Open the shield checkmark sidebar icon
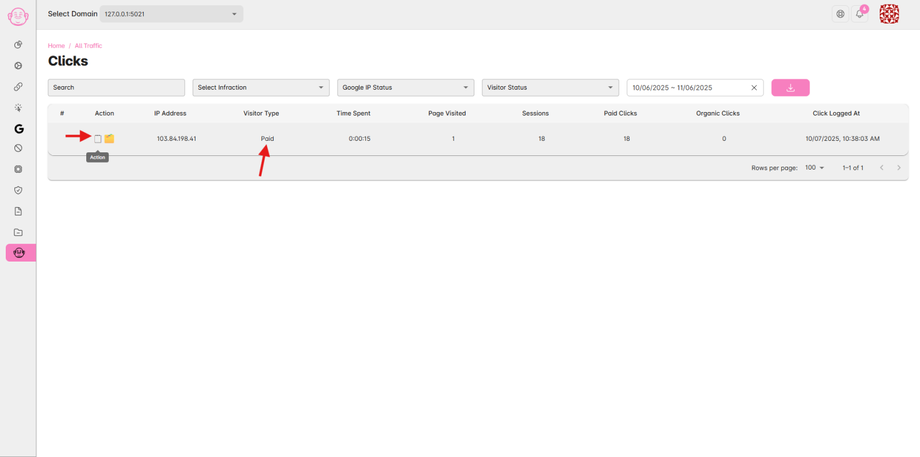This screenshot has height=457, width=920. [18, 190]
